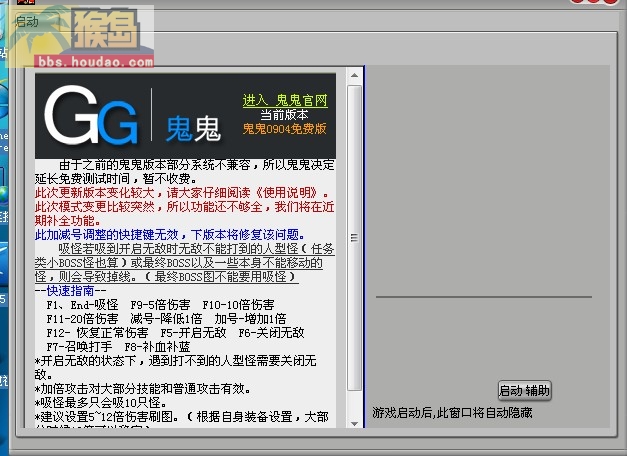Click the 游戏启动后,此窗口将自动隐藏 notice

(452, 412)
